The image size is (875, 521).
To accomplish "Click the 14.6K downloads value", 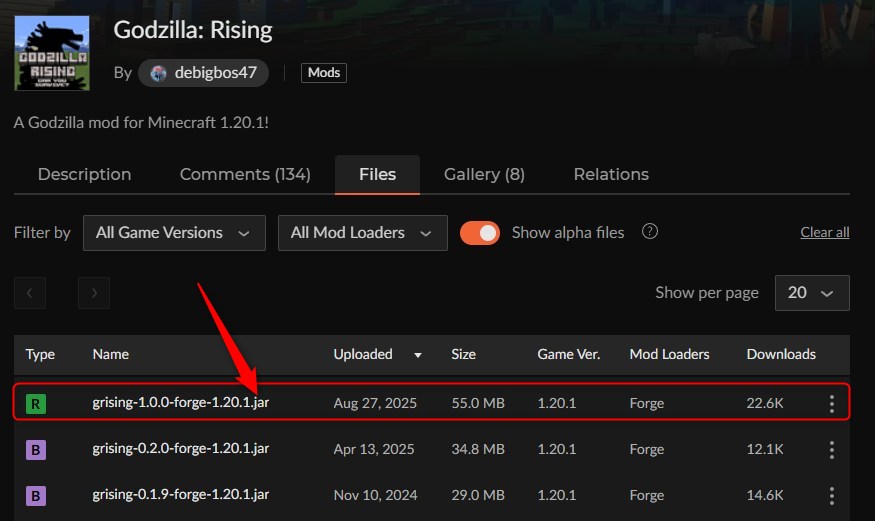I will point(765,495).
